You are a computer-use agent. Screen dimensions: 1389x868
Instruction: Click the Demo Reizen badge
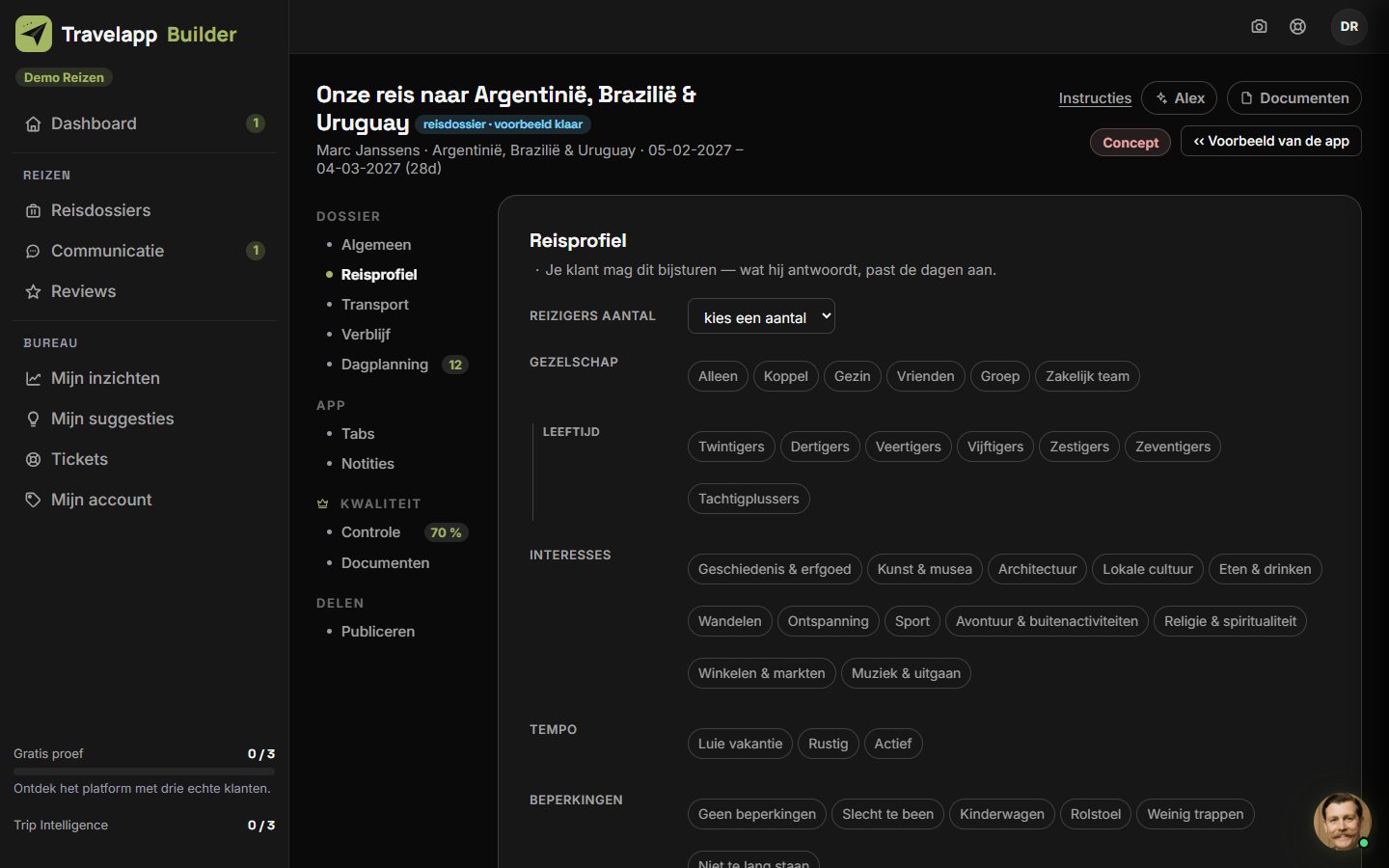(x=64, y=77)
